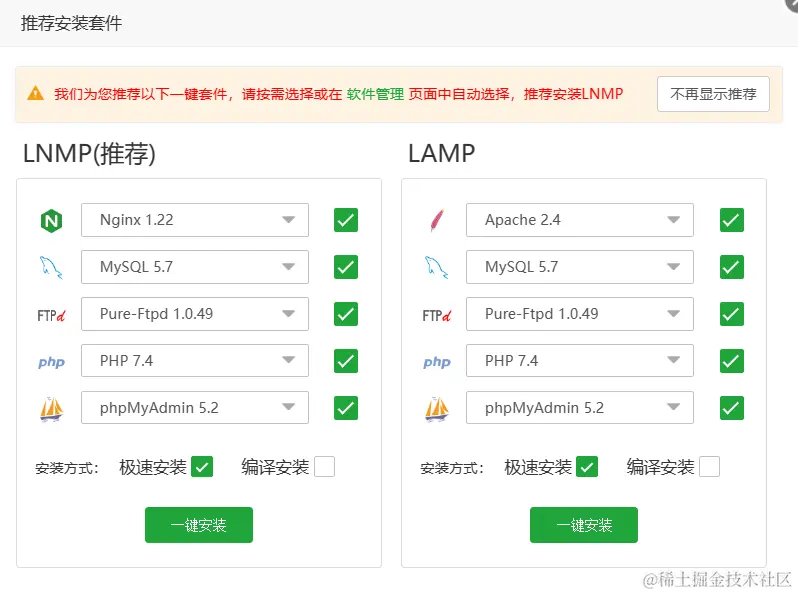
Task: Click the LNMP(推荐) heading
Action: (89, 154)
